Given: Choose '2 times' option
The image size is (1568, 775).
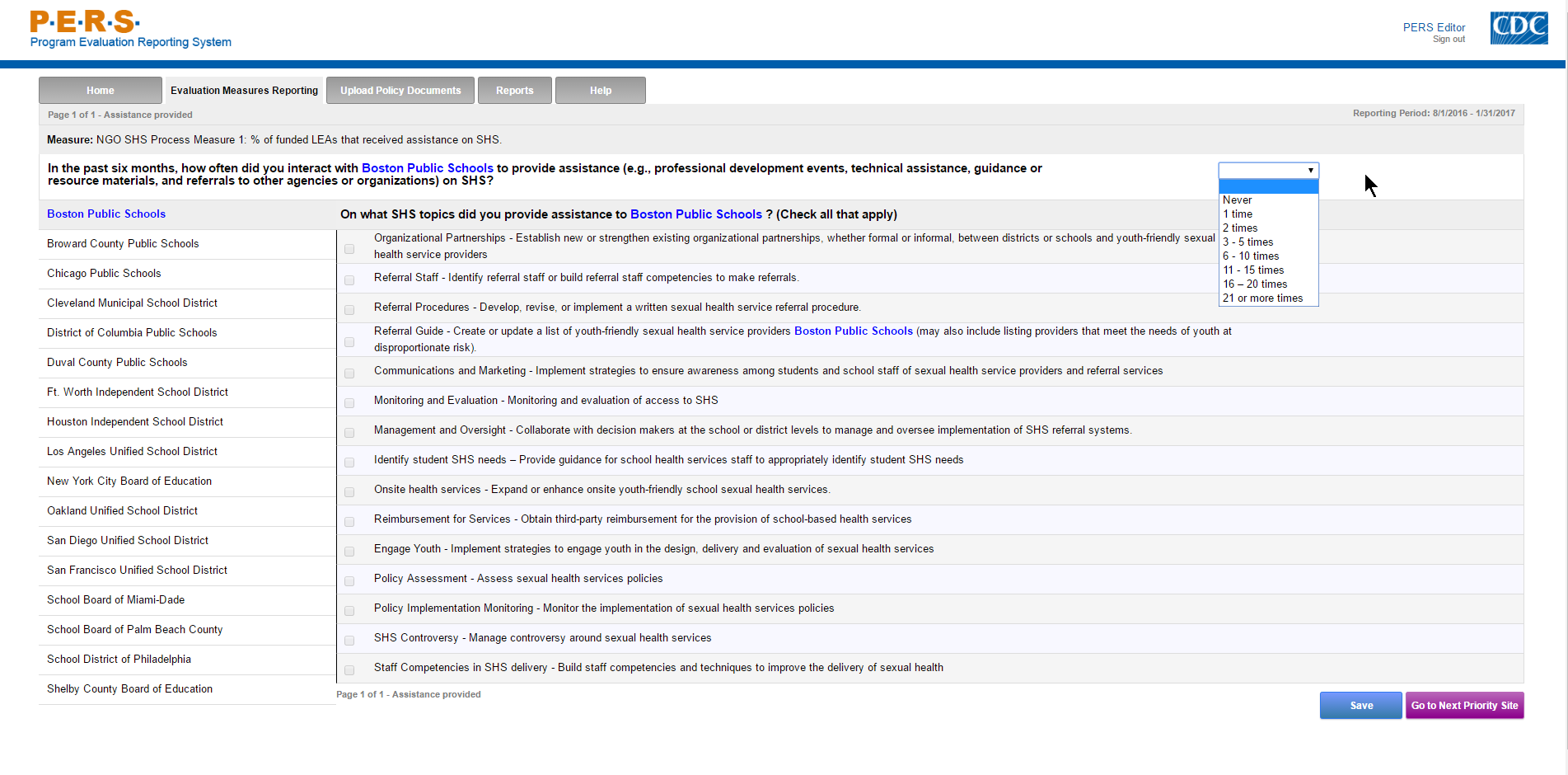Looking at the screenshot, I should [1269, 228].
